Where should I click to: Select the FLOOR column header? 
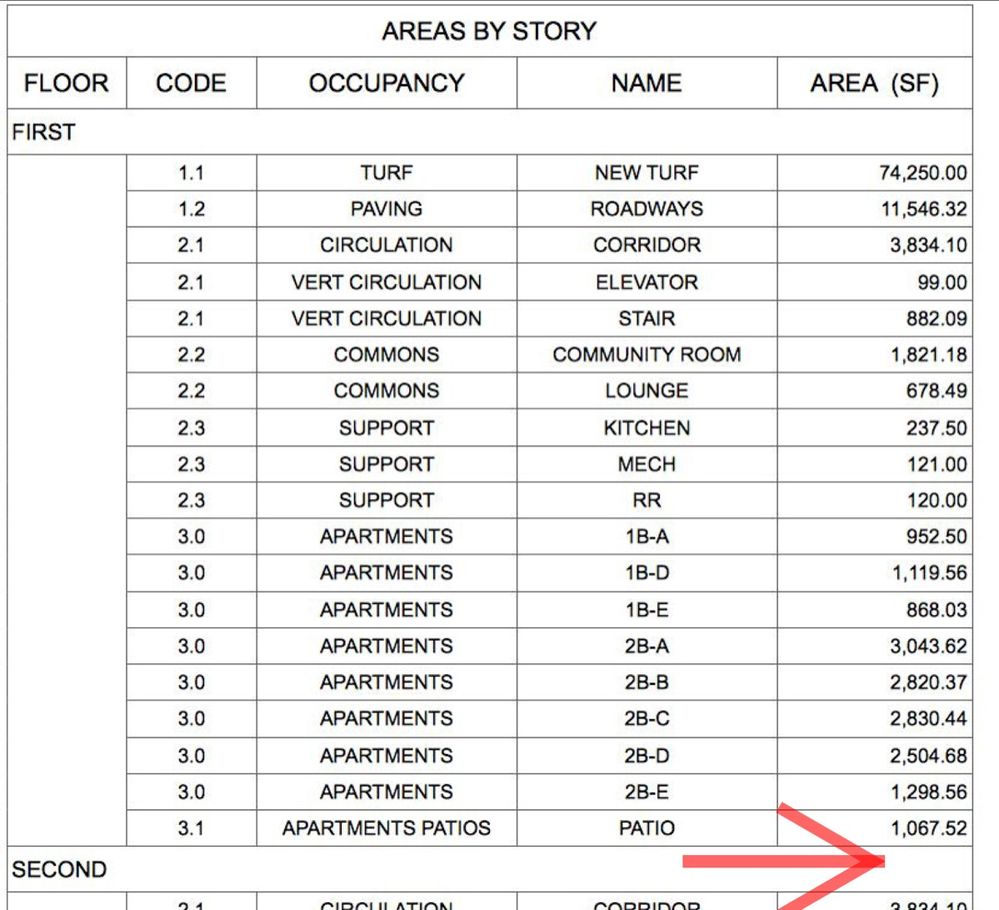click(x=66, y=83)
